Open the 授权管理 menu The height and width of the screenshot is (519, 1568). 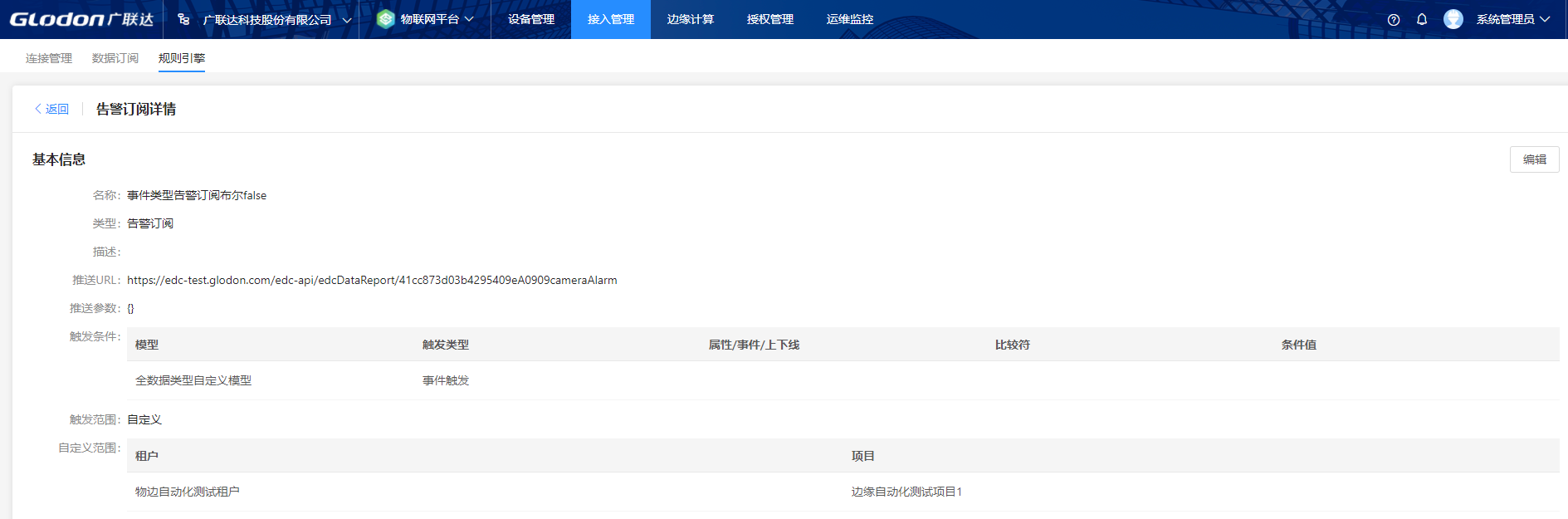(x=770, y=19)
